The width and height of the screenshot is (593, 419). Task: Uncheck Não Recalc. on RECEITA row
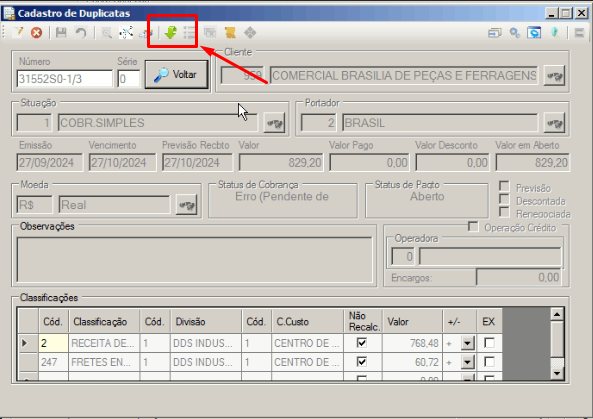pos(362,343)
